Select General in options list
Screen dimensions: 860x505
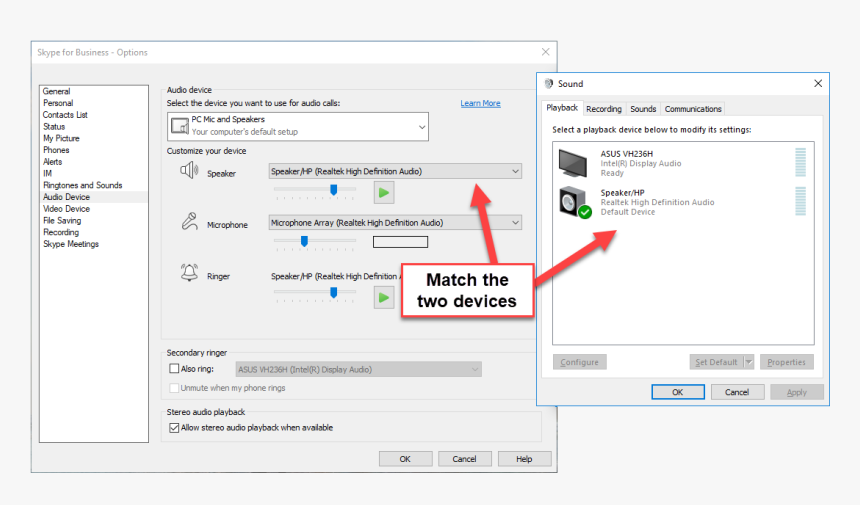pyautogui.click(x=56, y=92)
